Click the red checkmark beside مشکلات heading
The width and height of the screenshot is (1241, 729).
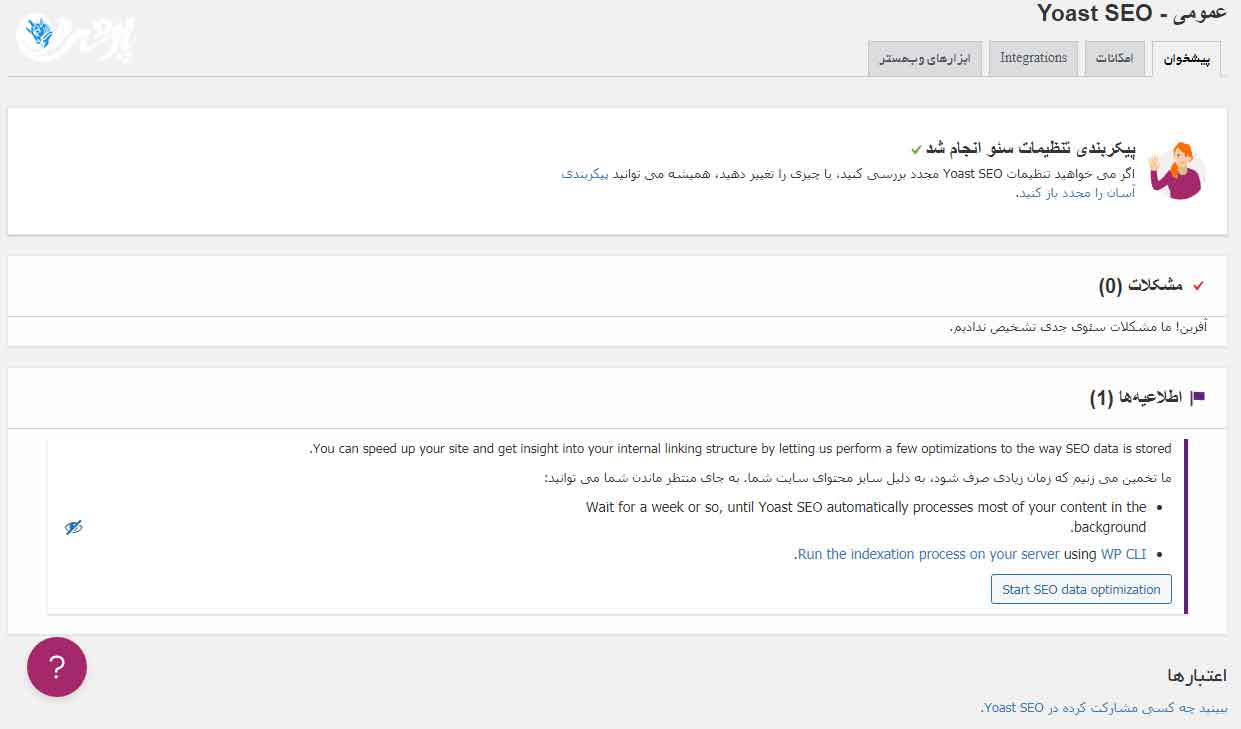coord(1198,286)
